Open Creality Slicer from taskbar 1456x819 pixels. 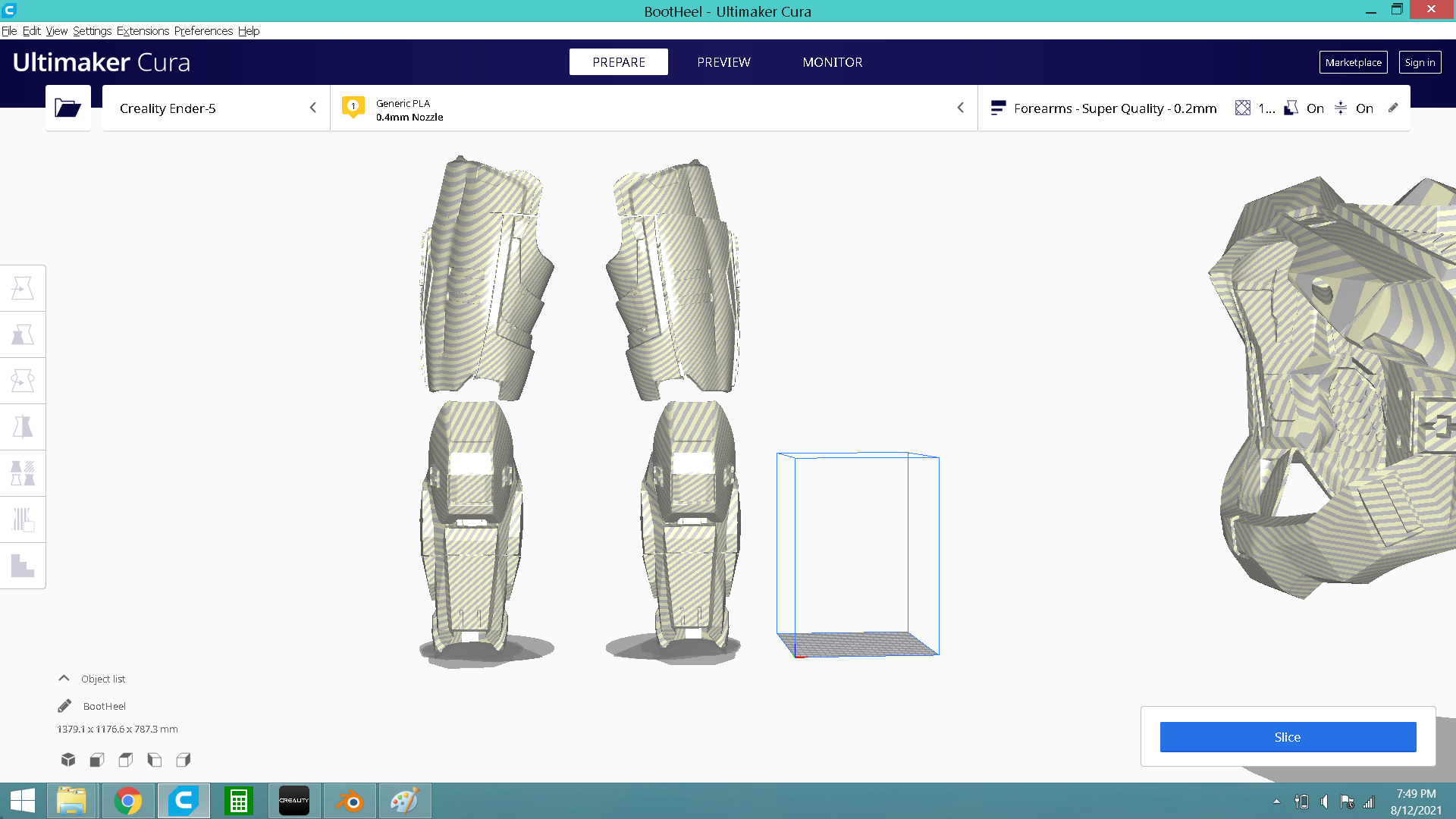point(294,801)
